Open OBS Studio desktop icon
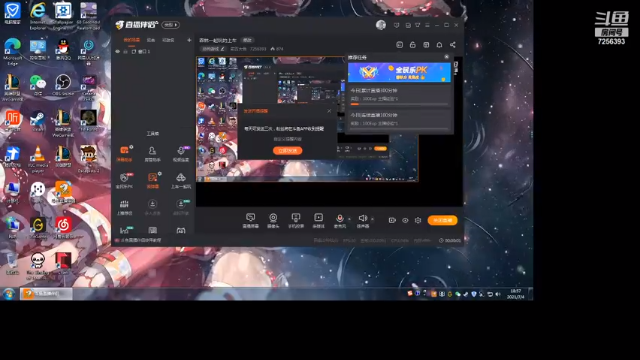This screenshot has width=640, height=360. [63, 85]
